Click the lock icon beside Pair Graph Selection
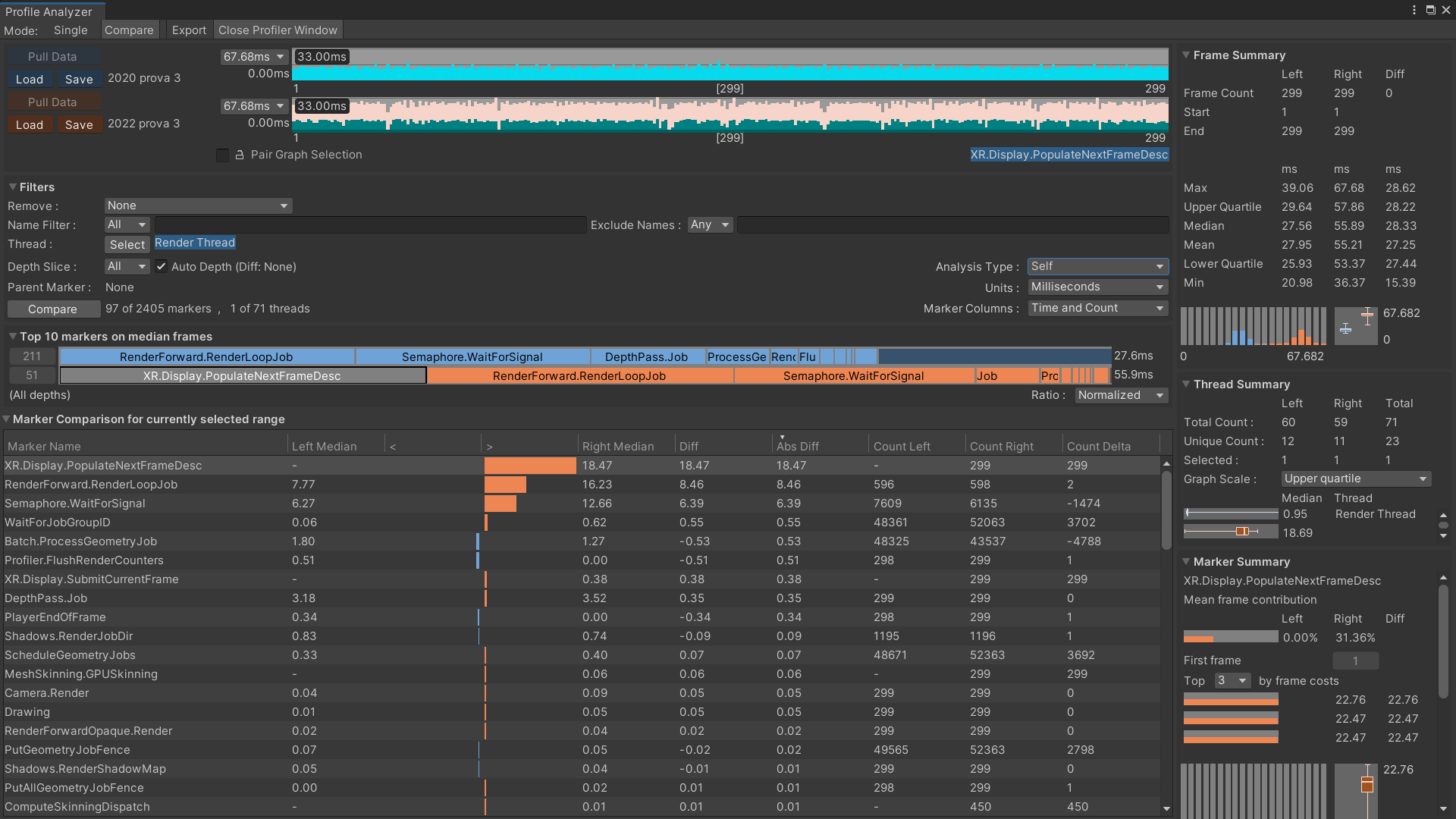The height and width of the screenshot is (819, 1456). click(x=240, y=155)
